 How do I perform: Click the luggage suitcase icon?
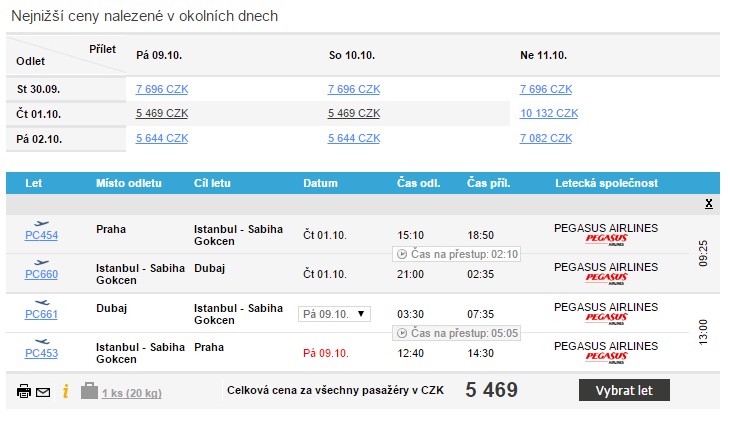89,391
